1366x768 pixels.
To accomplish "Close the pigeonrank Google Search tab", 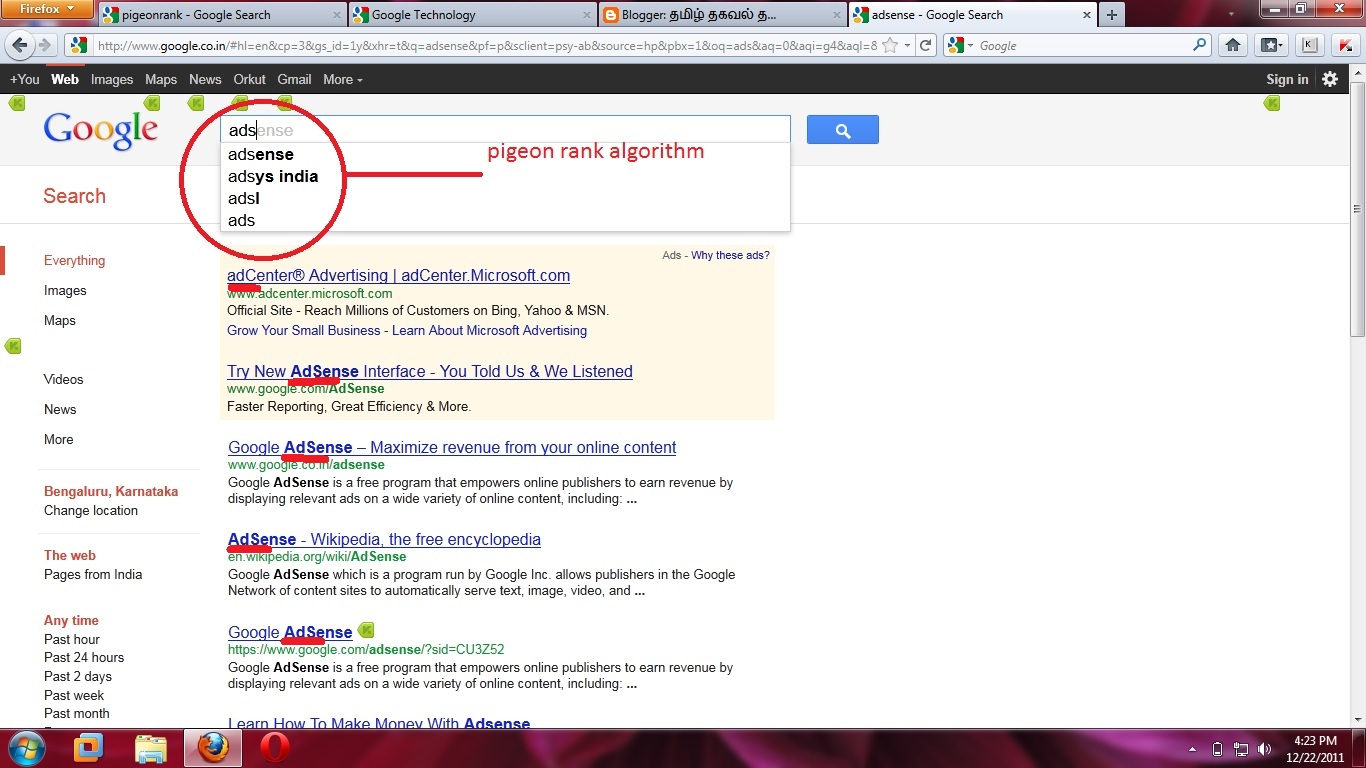I will pos(335,15).
